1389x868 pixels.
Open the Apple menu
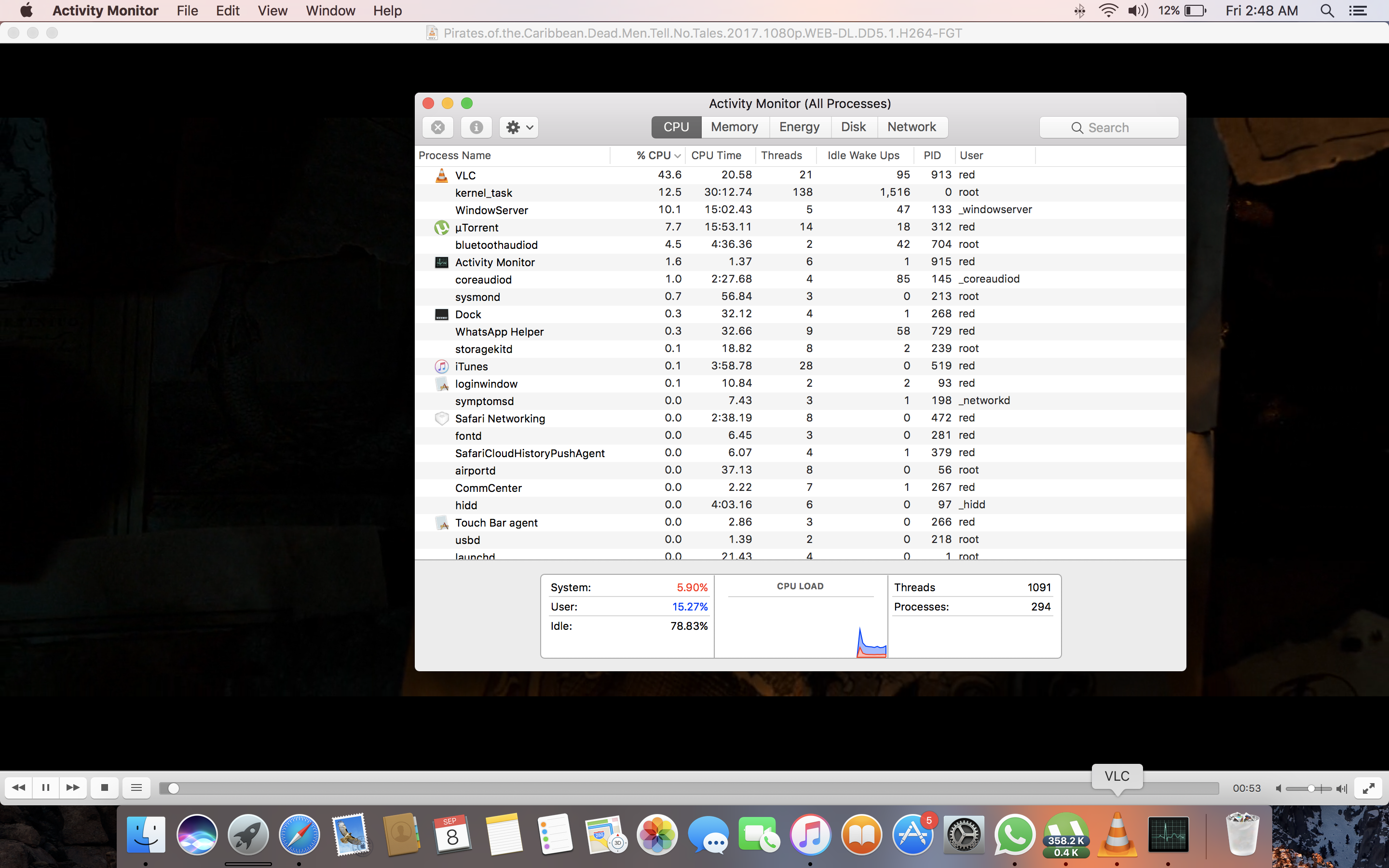coord(26,10)
